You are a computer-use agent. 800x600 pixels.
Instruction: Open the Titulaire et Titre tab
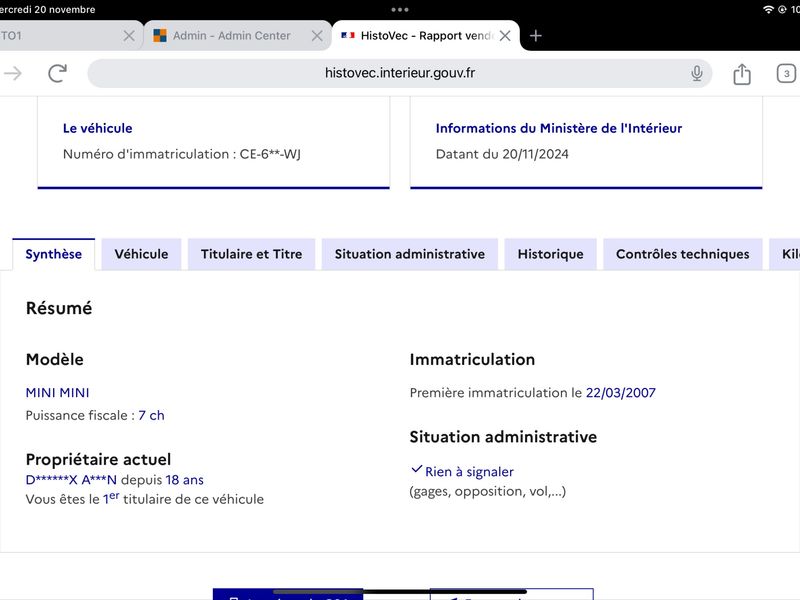pyautogui.click(x=252, y=254)
